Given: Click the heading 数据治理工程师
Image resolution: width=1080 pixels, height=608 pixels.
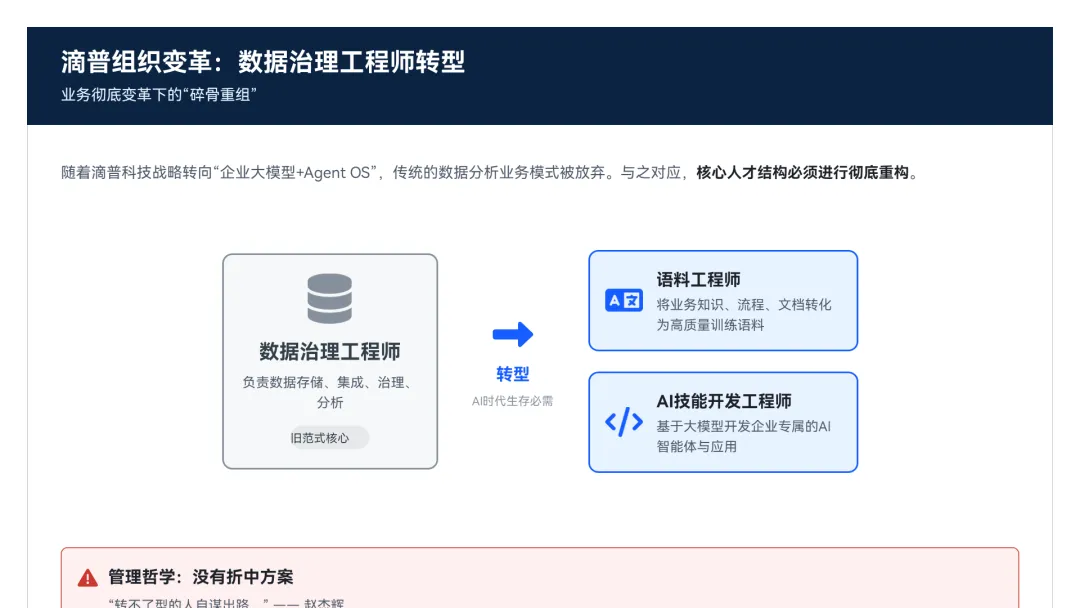Looking at the screenshot, I should point(329,352).
